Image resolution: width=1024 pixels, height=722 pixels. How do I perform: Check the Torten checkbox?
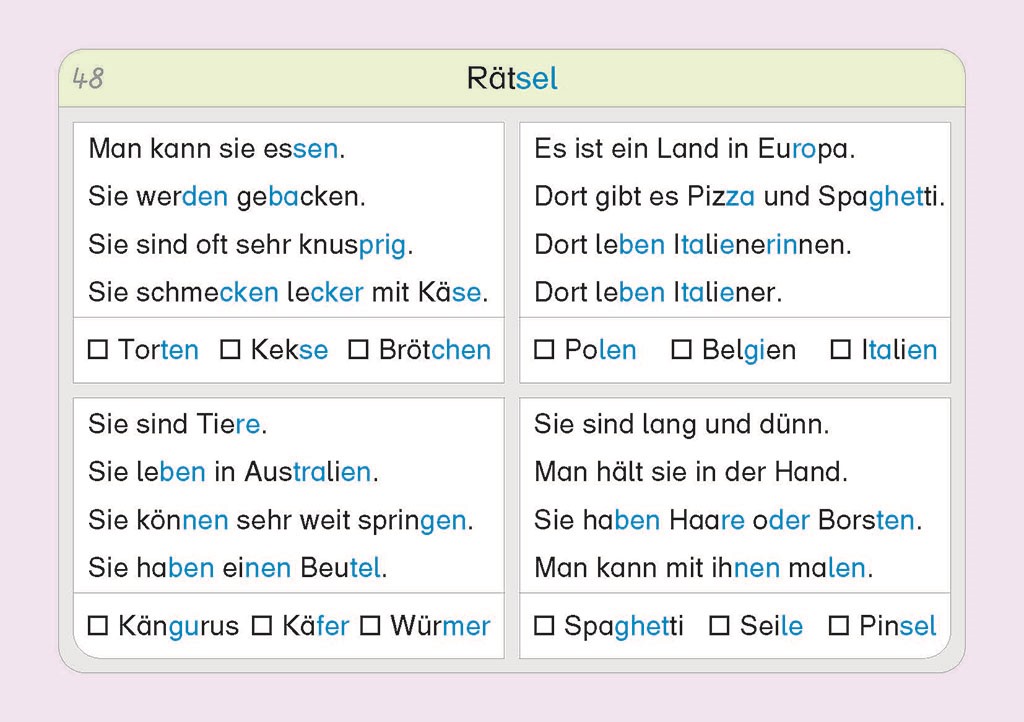(98, 350)
